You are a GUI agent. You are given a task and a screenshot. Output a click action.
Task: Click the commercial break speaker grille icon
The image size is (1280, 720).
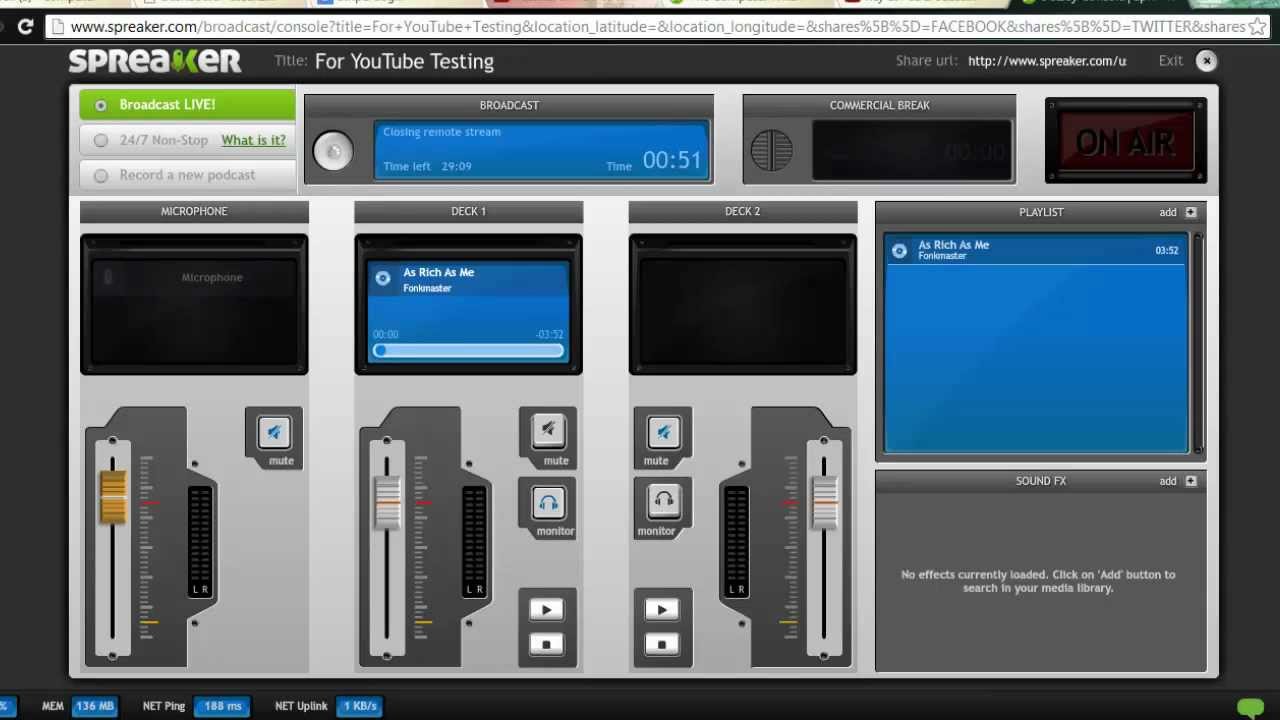point(771,150)
